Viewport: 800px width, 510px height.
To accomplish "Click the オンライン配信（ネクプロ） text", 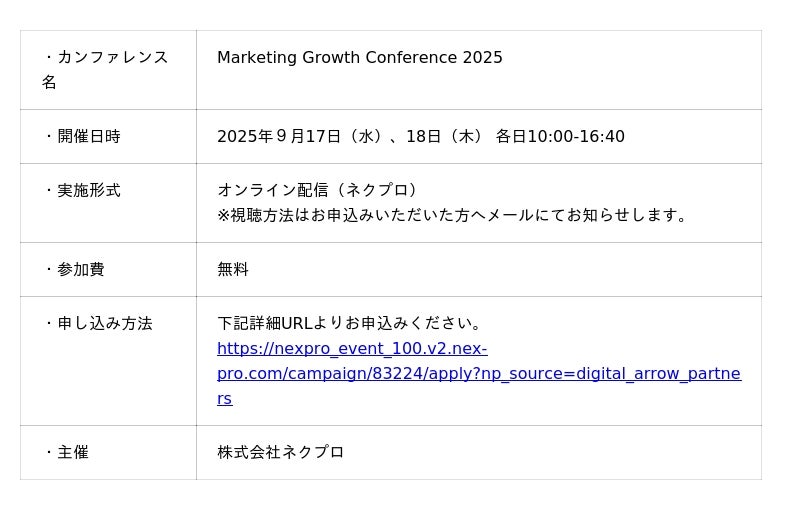I will click(x=318, y=190).
